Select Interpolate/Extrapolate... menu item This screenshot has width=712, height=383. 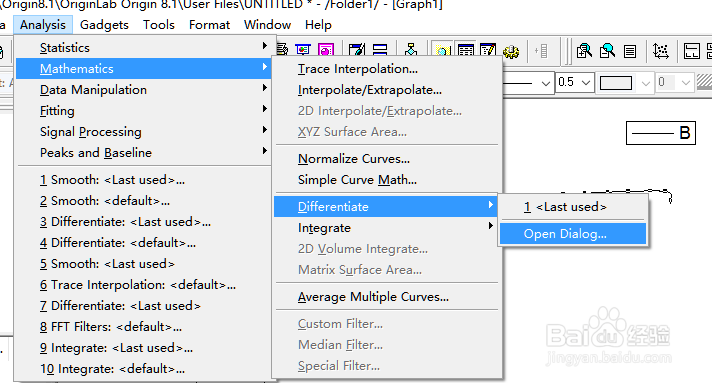tap(386, 90)
